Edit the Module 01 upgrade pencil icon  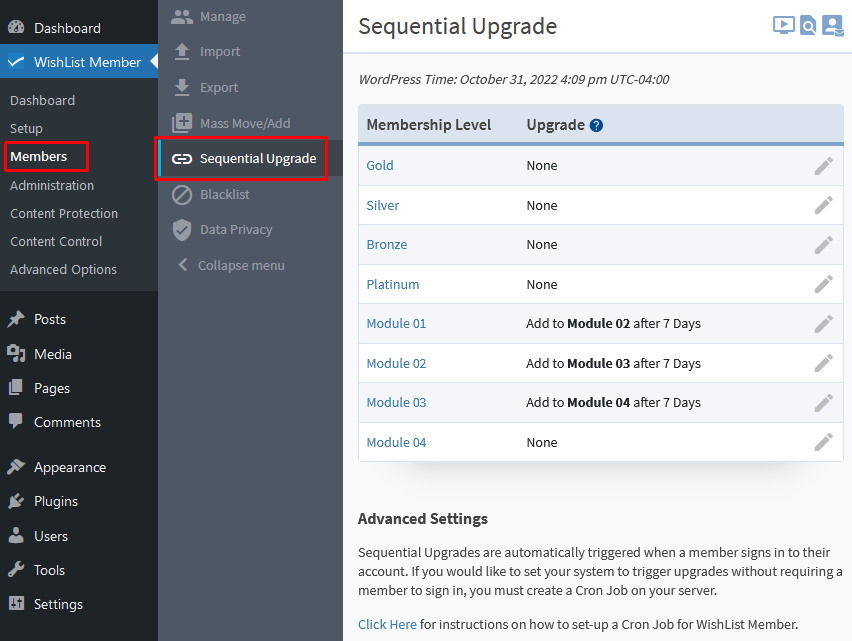pyautogui.click(x=823, y=324)
